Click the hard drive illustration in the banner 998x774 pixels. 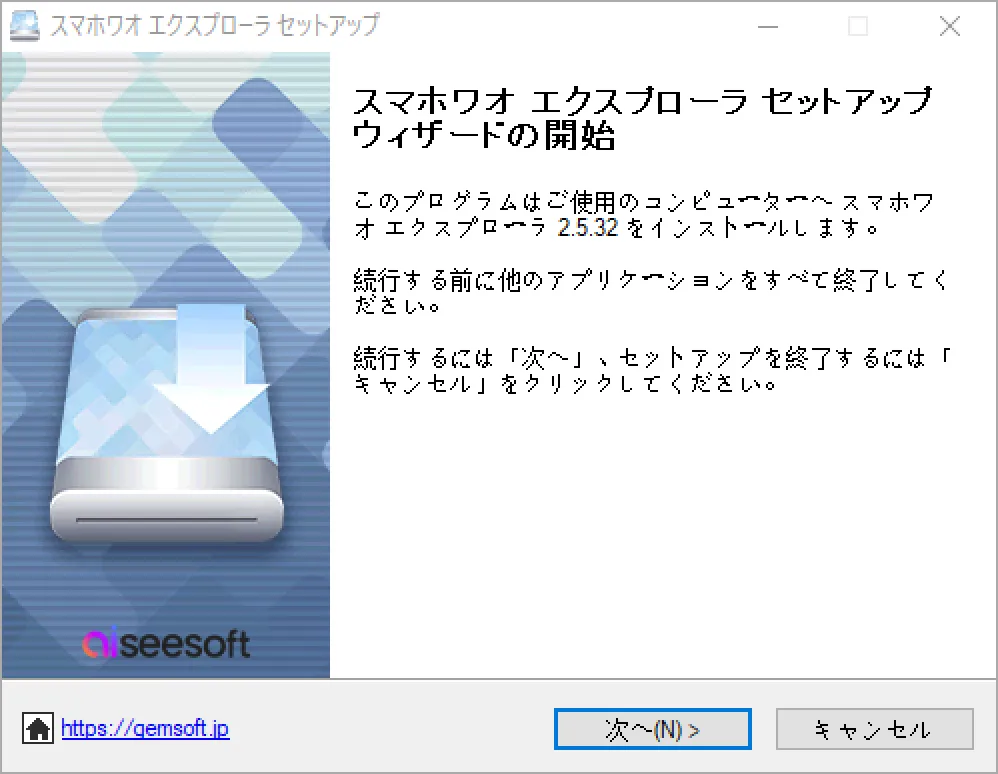[167, 424]
